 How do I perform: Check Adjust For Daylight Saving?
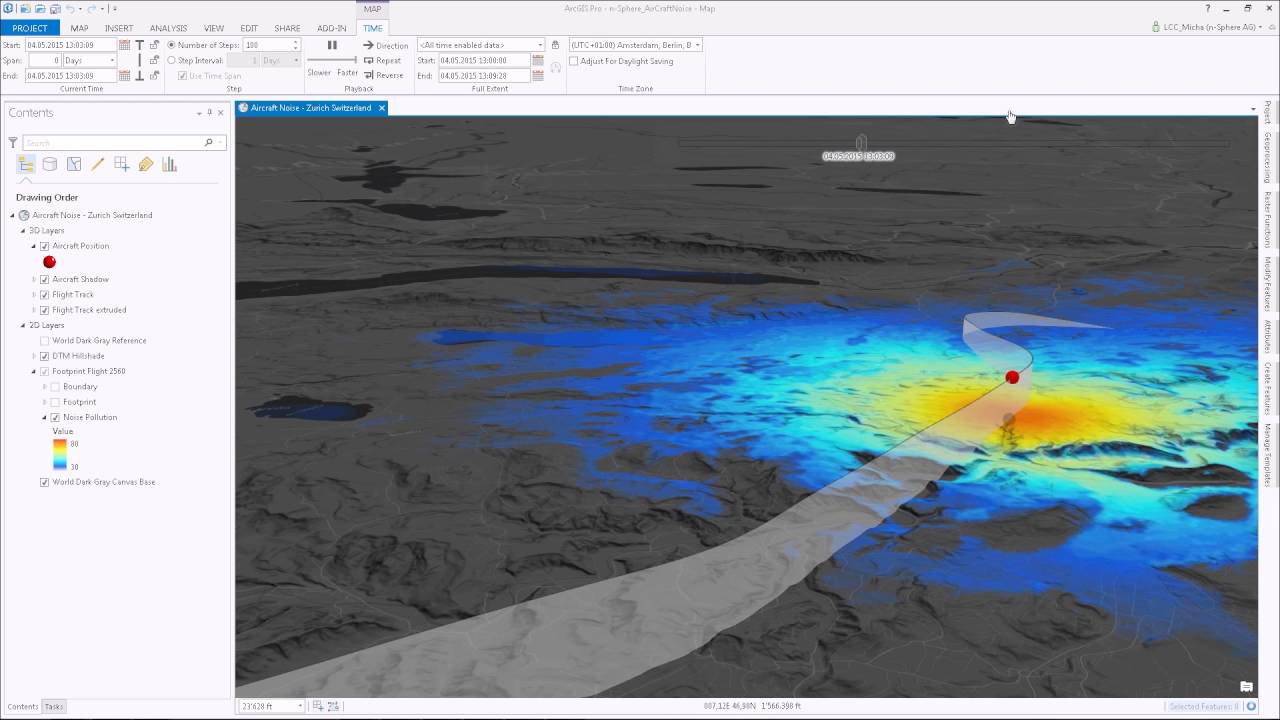point(573,61)
